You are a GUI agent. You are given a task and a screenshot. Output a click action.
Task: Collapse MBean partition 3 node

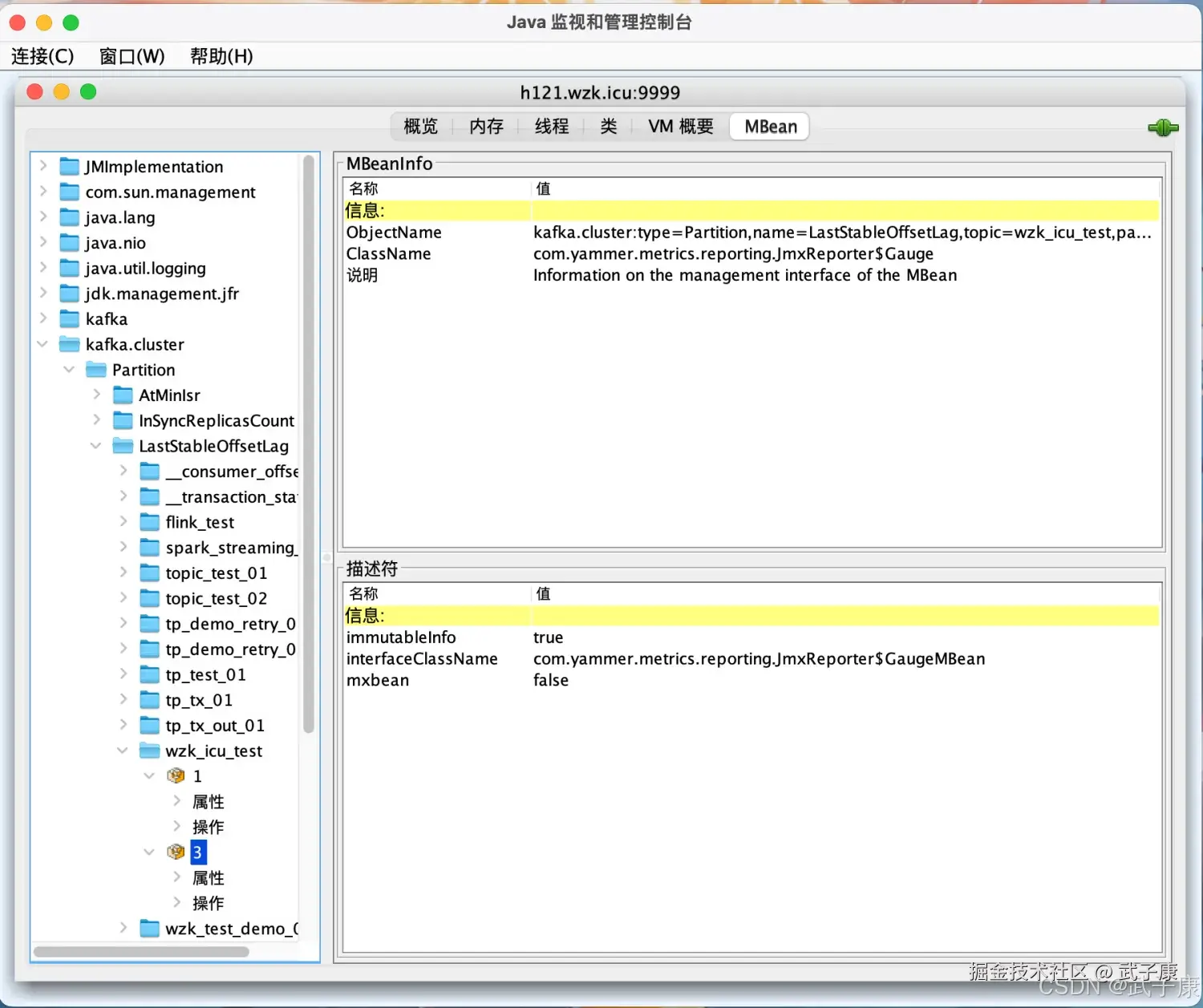click(149, 852)
